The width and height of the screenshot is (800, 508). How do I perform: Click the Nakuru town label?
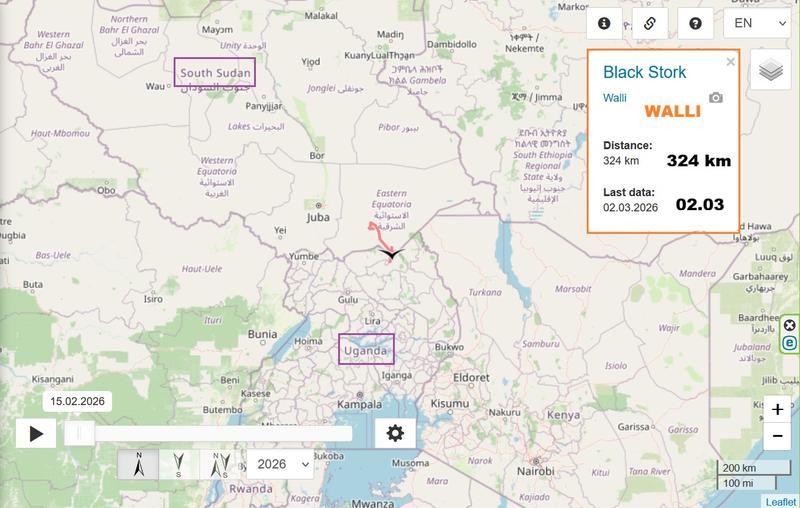coord(505,412)
